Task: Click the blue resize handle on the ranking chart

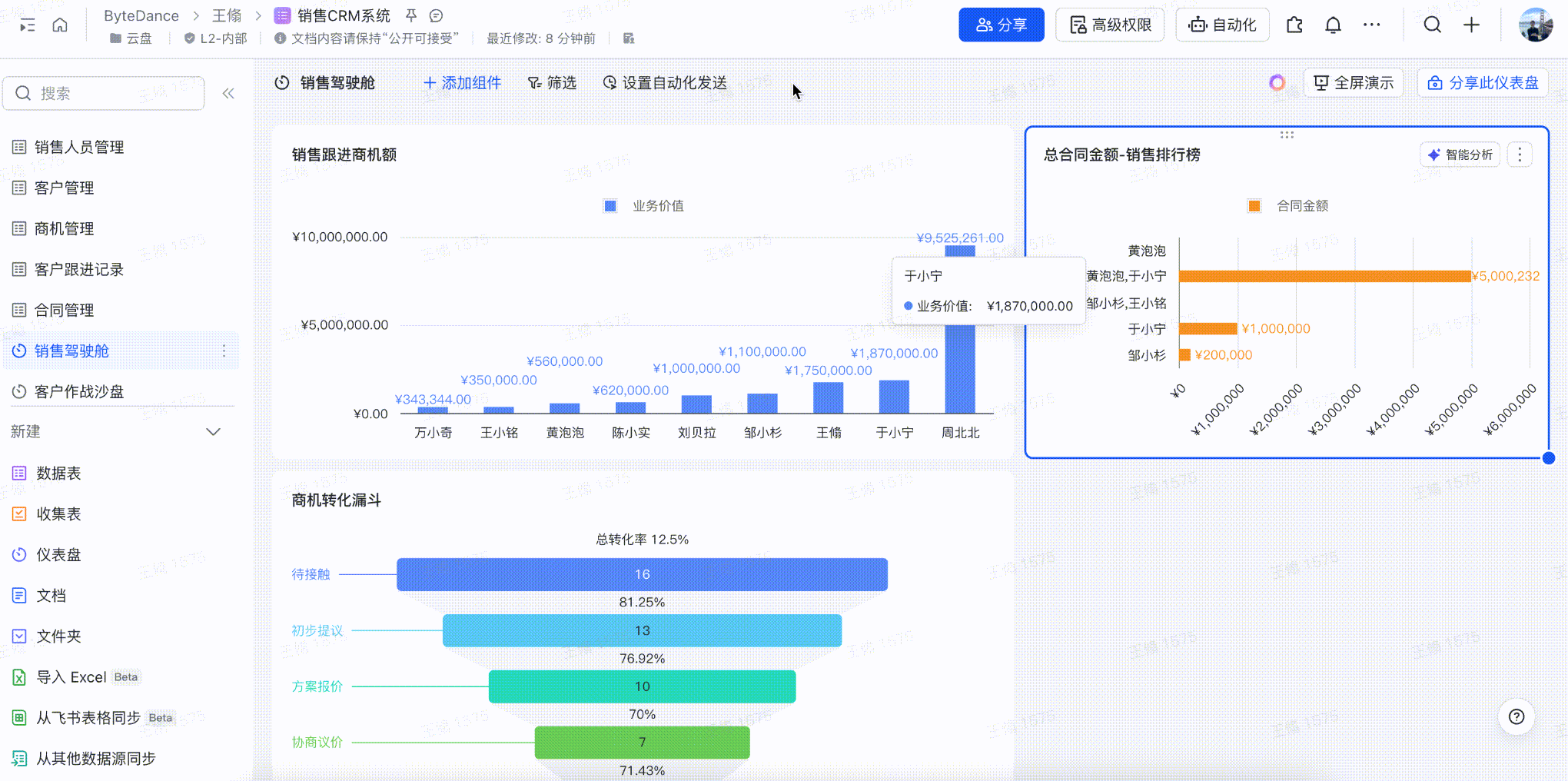Action: (1548, 458)
